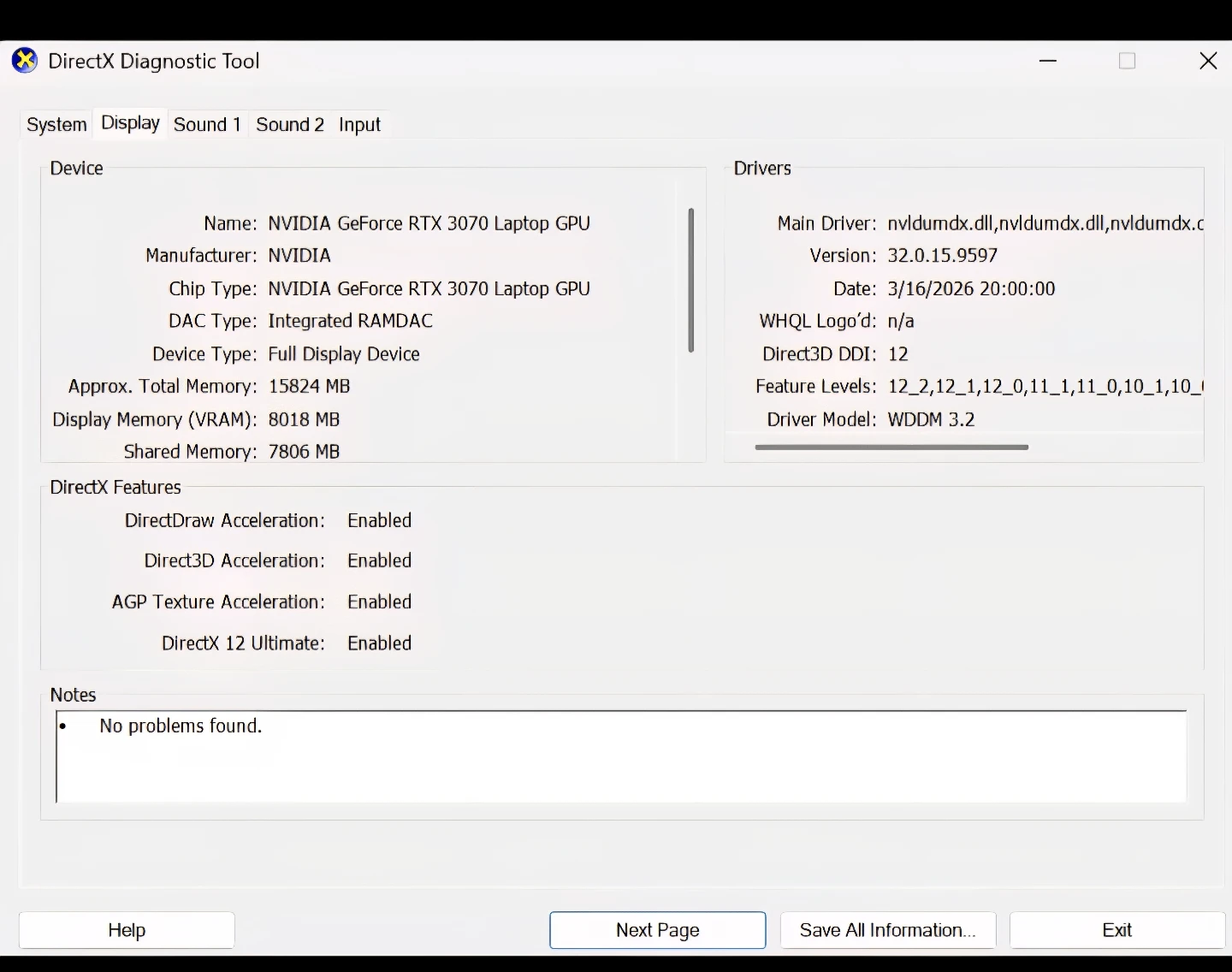Select Driver Model value 'WDDM 3.2'

click(x=932, y=420)
